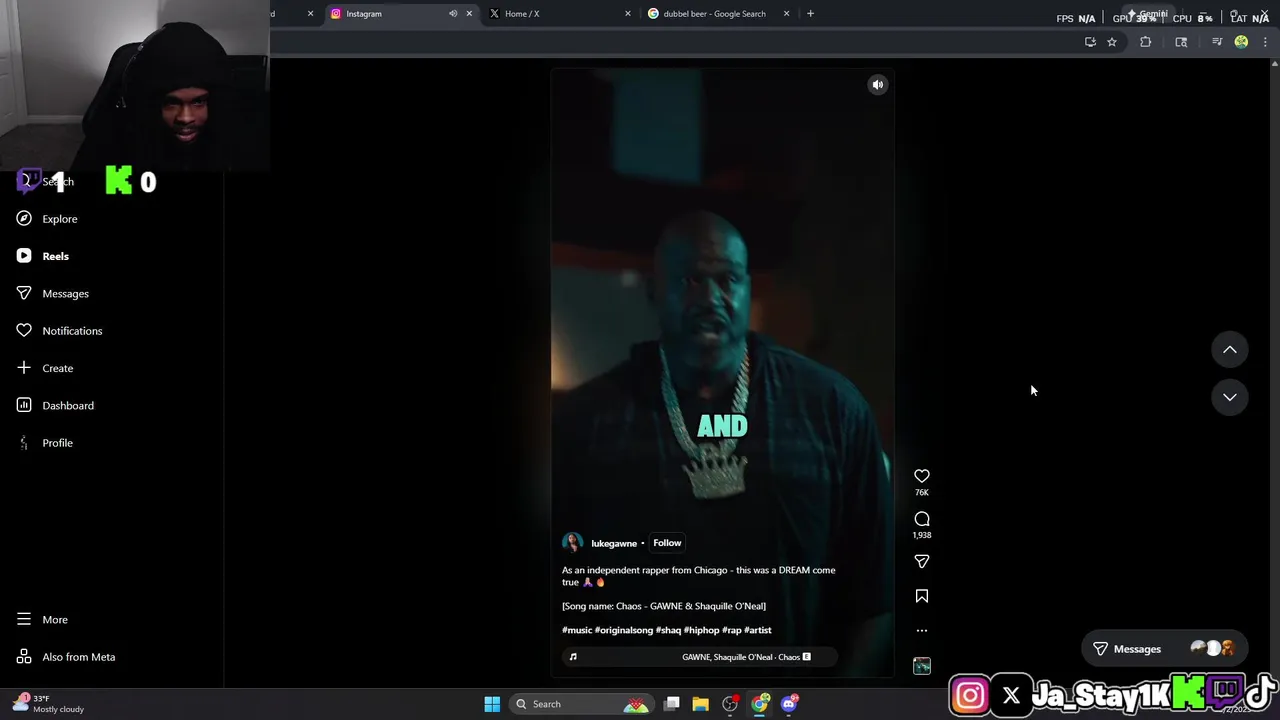The image size is (1280, 720).
Task: Click the install app icon in address bar
Action: click(x=1090, y=42)
